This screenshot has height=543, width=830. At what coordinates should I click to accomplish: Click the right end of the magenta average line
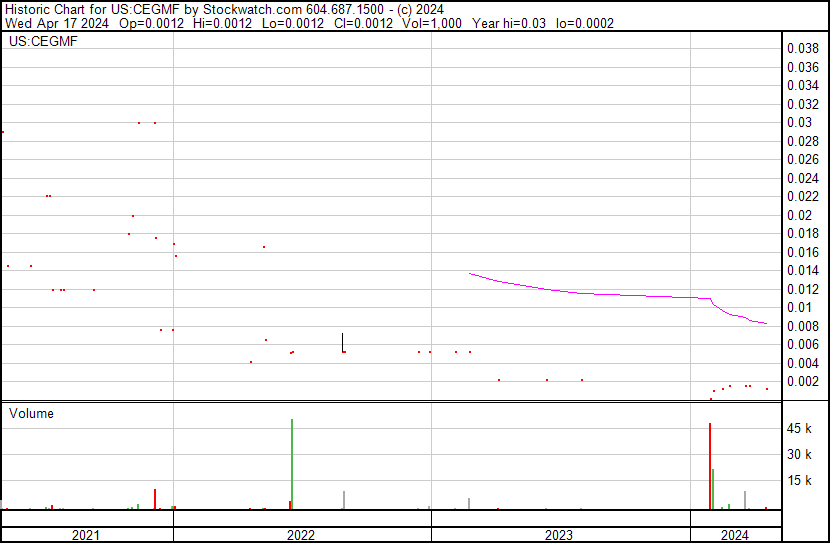coord(765,323)
